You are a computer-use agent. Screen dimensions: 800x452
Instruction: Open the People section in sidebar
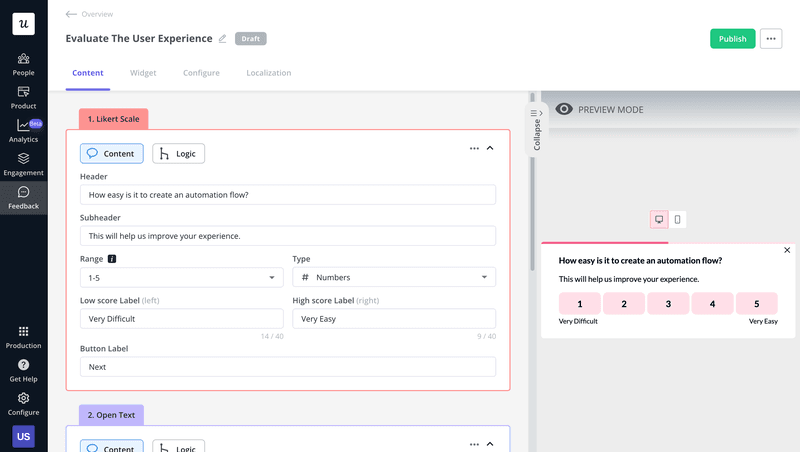(x=23, y=65)
